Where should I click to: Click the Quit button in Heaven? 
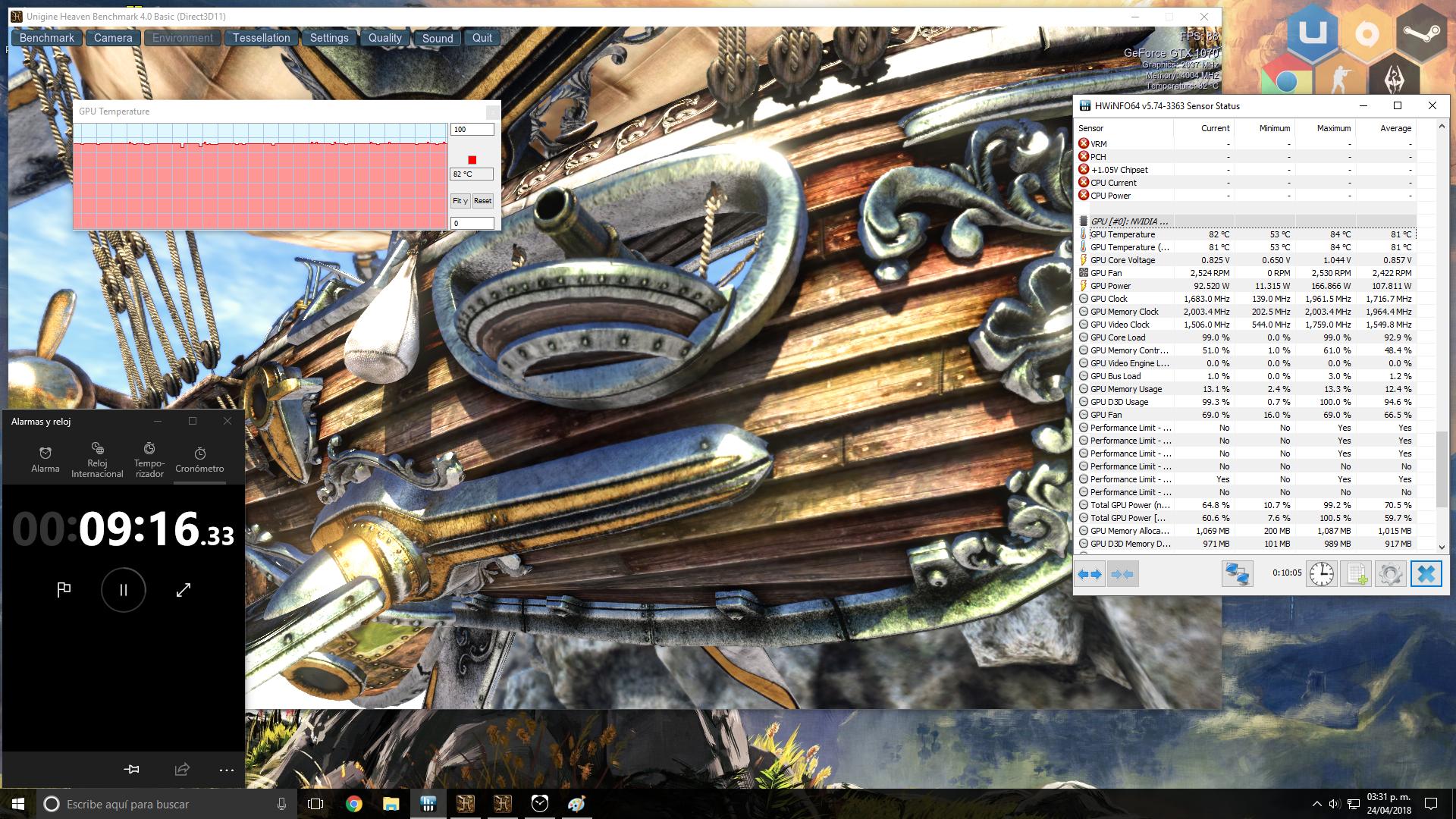tap(482, 38)
